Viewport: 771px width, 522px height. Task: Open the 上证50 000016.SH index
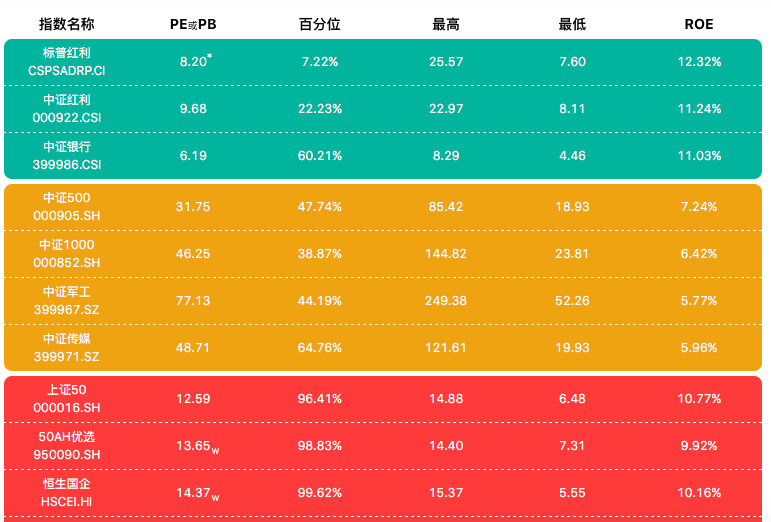pyautogui.click(x=67, y=398)
